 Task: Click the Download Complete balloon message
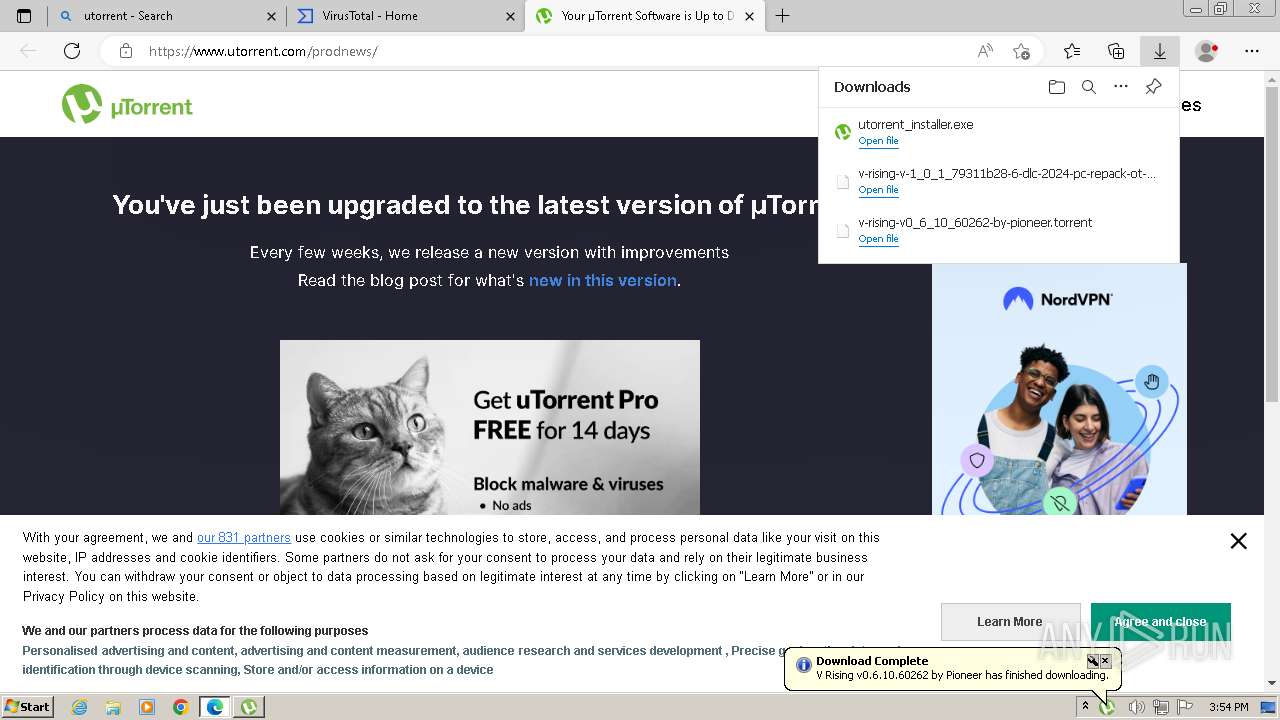point(962,675)
